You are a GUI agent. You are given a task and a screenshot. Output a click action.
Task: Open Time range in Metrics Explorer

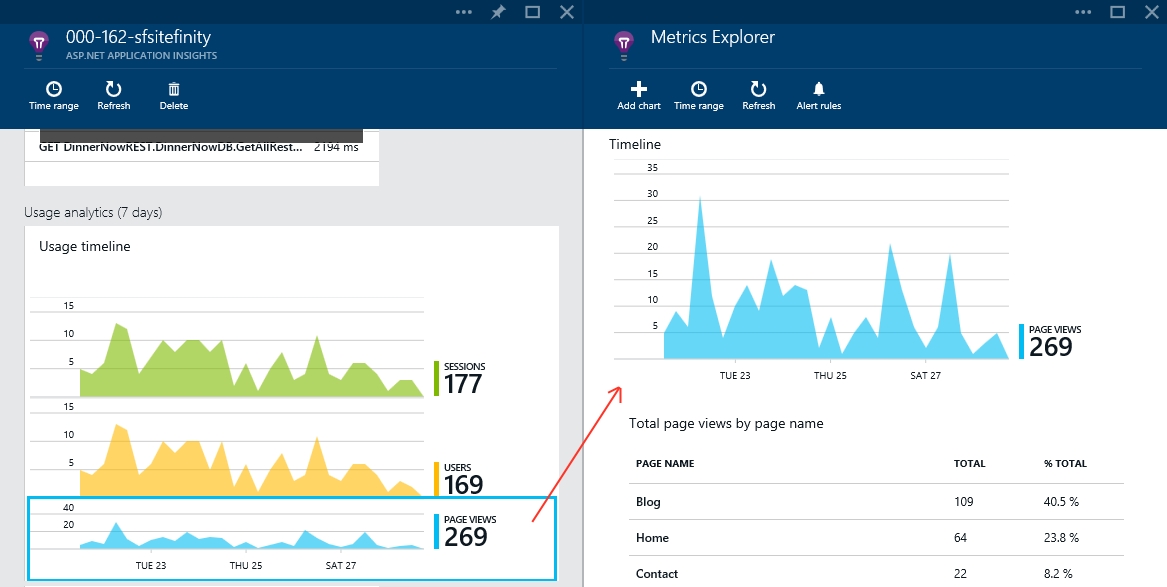[698, 96]
